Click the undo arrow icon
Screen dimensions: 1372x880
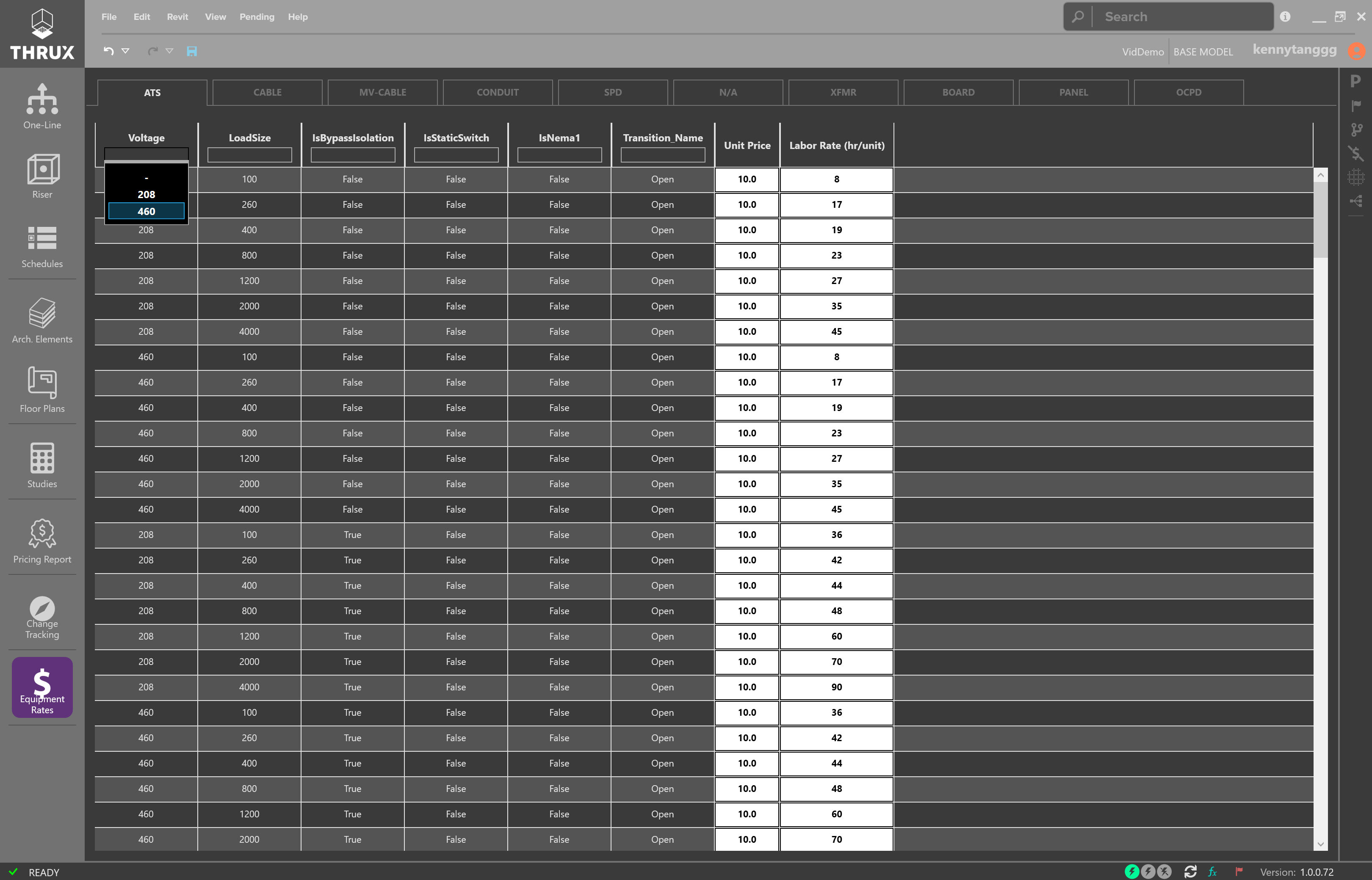[x=108, y=51]
